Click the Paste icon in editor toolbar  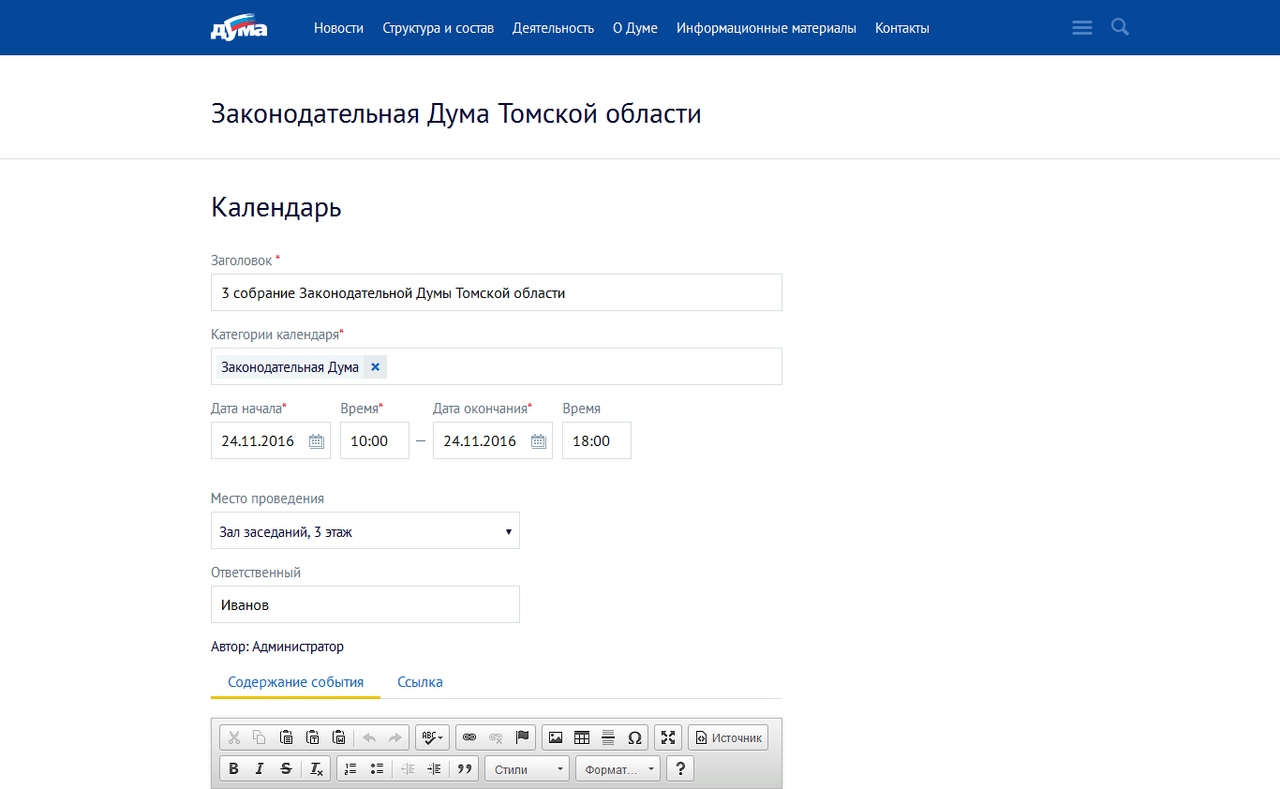[286, 738]
